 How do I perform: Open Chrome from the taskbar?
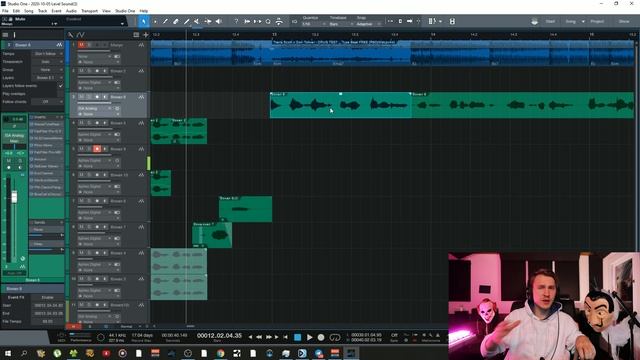tap(220, 353)
